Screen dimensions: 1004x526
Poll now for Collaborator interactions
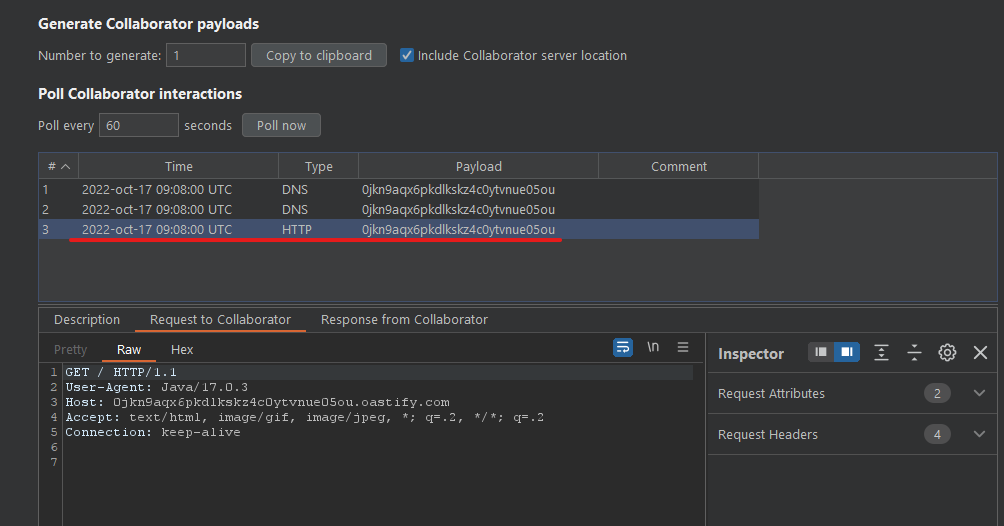click(x=281, y=126)
